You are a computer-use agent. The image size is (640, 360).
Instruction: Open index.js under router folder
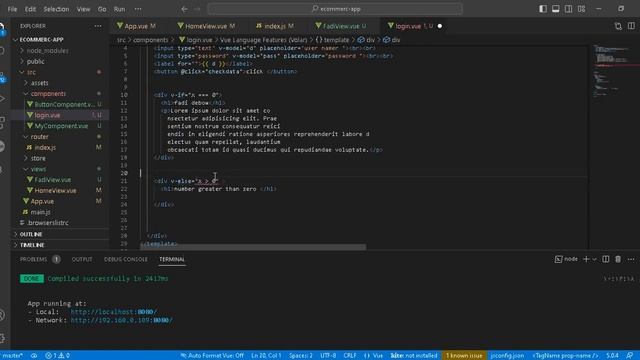[x=45, y=147]
